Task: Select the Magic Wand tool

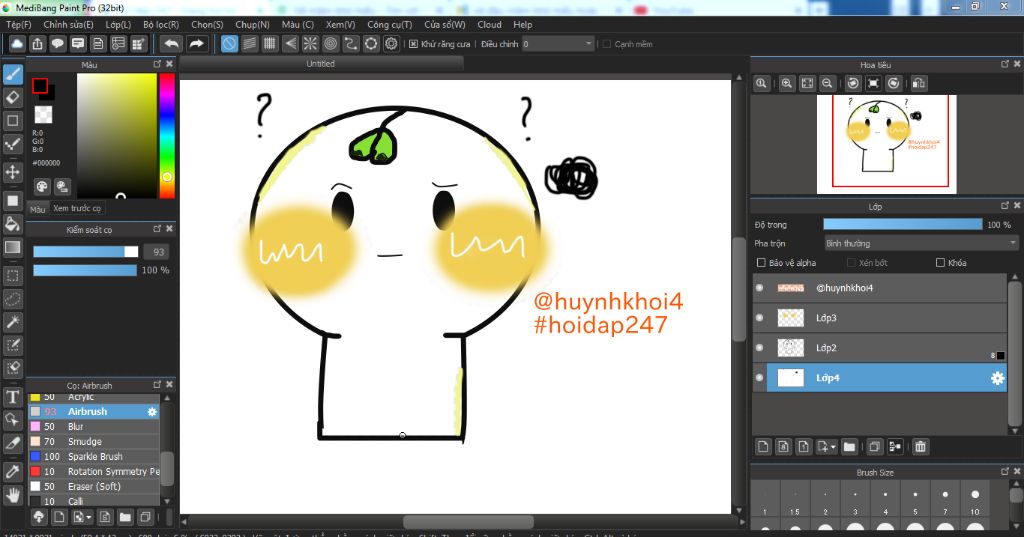Action: pos(12,321)
